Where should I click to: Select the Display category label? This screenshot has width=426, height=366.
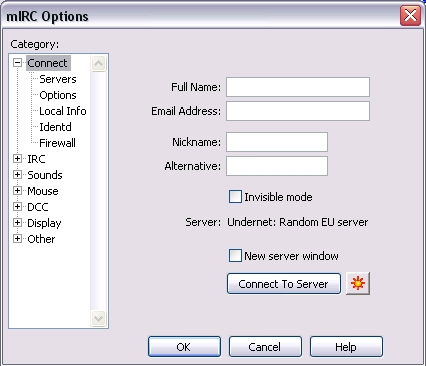click(x=44, y=223)
